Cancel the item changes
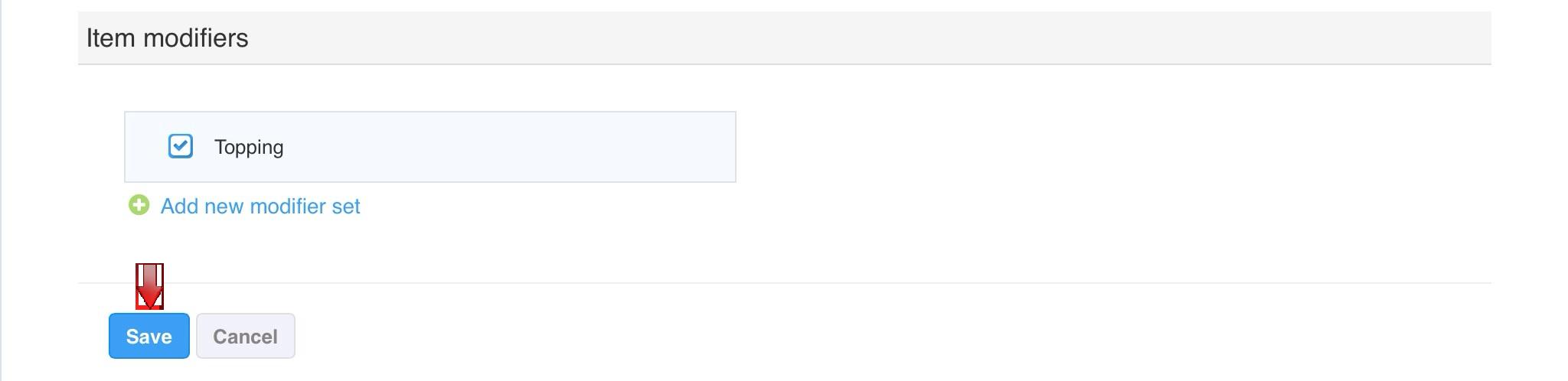Screen dimensions: 1568x381 245,336
